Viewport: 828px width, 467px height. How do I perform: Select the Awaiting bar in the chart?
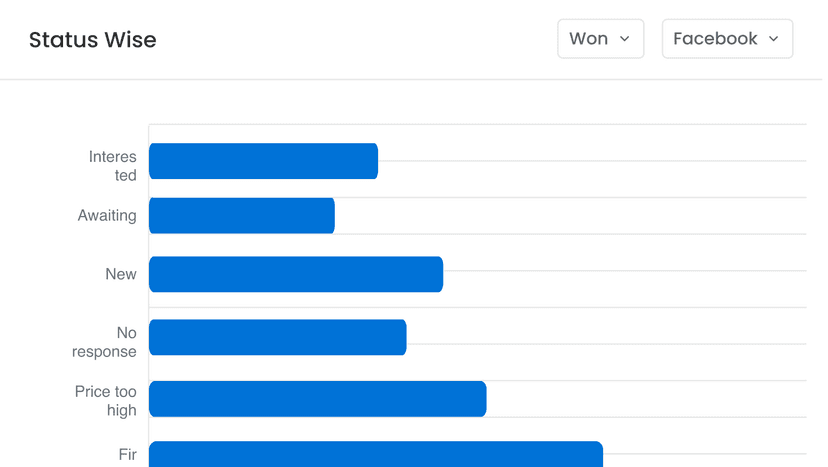click(241, 216)
